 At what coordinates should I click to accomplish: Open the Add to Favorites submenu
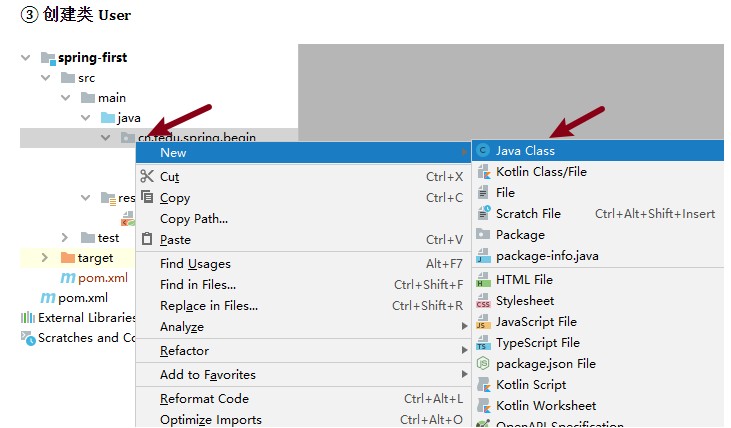click(x=303, y=375)
